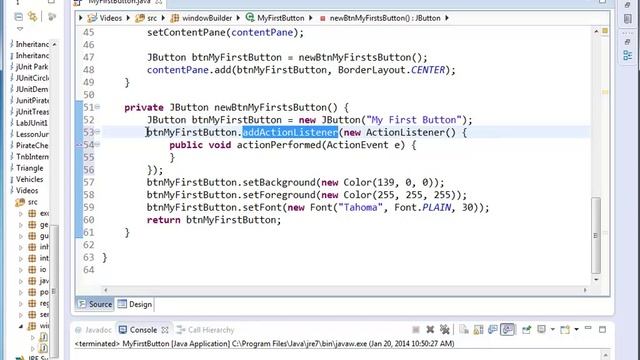
Task: Click the topmost icon in the right sidebar
Action: (x=628, y=5)
